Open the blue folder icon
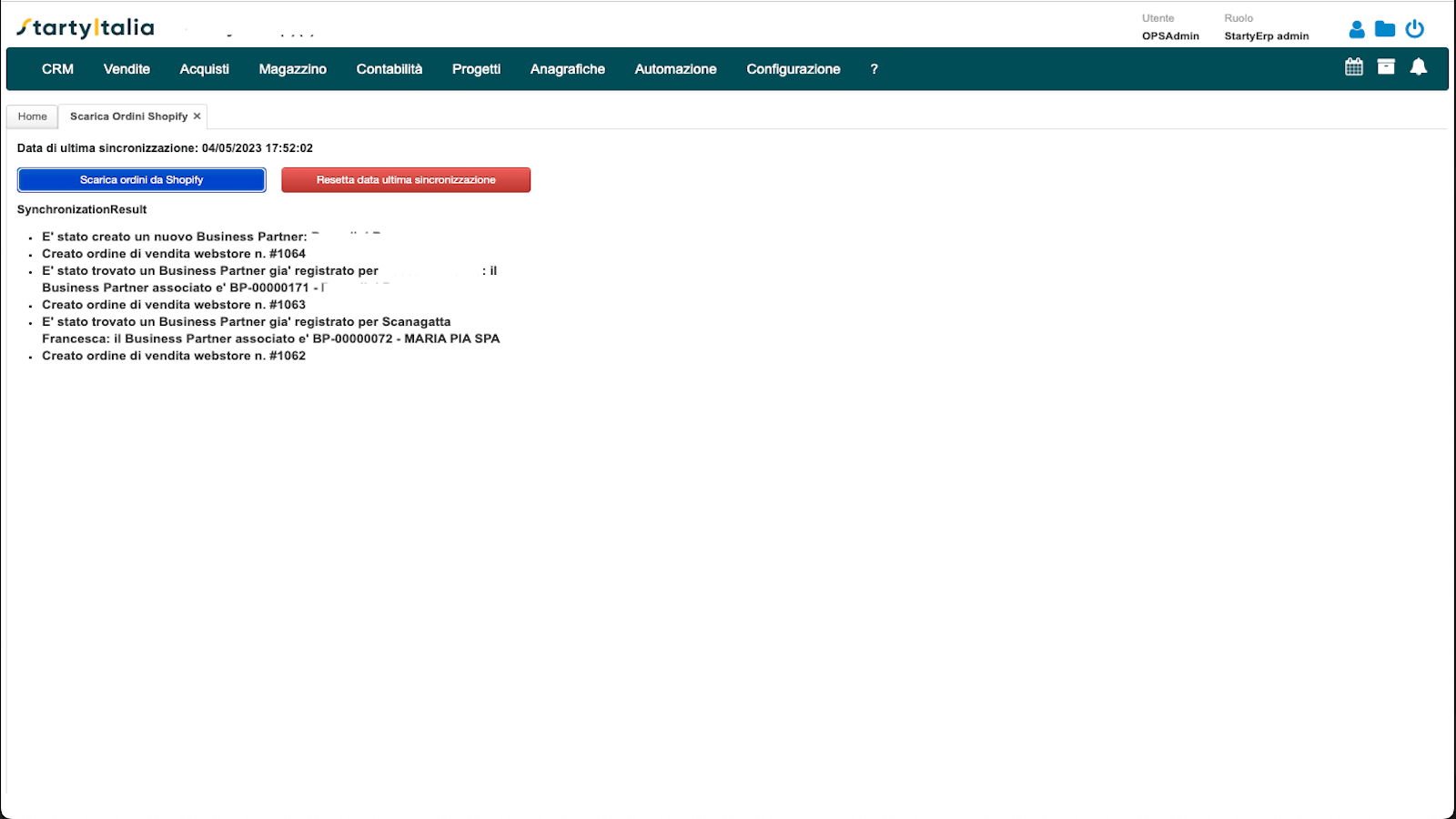Screen dimensions: 1456x819 point(1385,29)
